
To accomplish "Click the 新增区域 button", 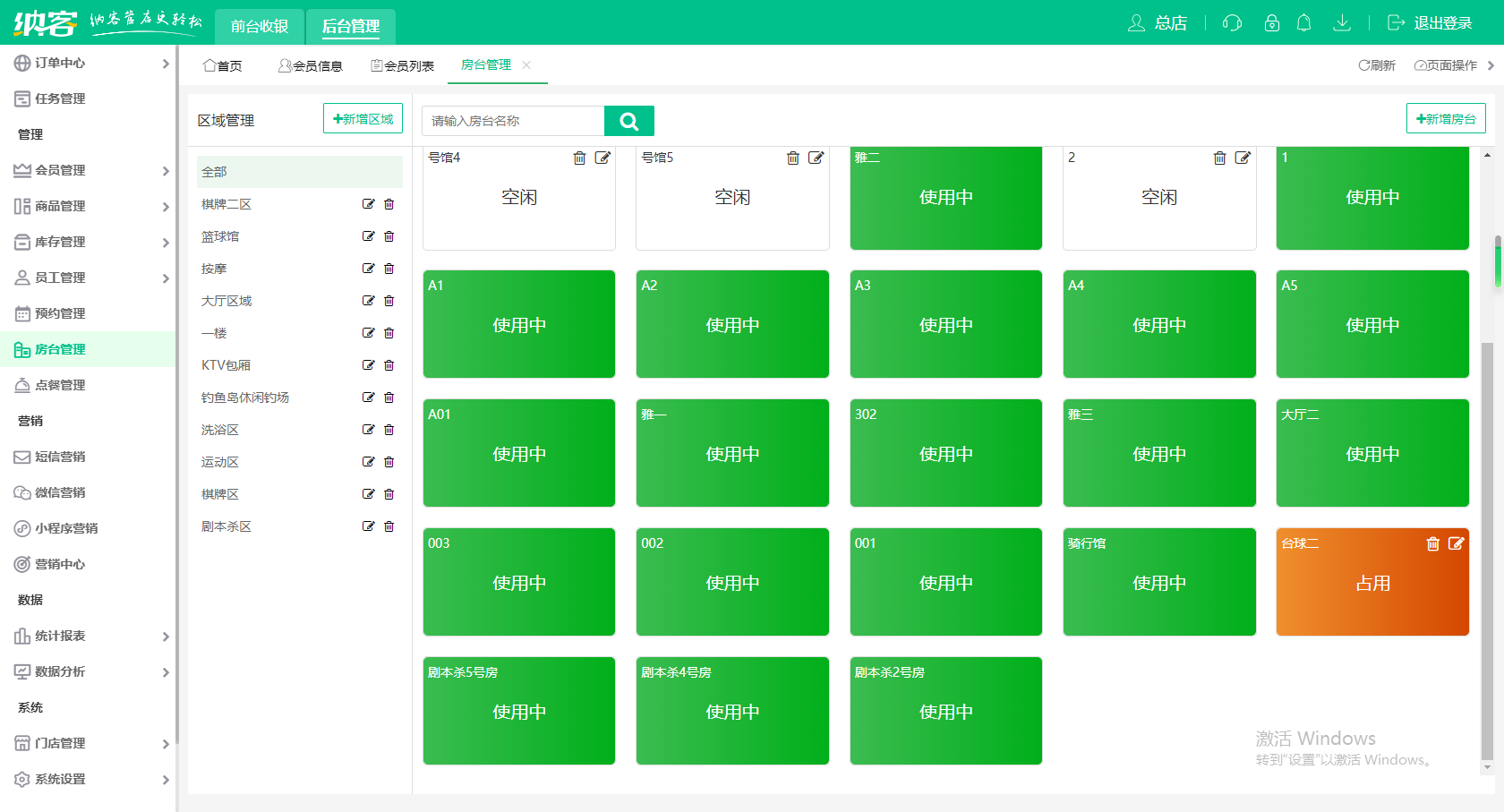I will (363, 117).
